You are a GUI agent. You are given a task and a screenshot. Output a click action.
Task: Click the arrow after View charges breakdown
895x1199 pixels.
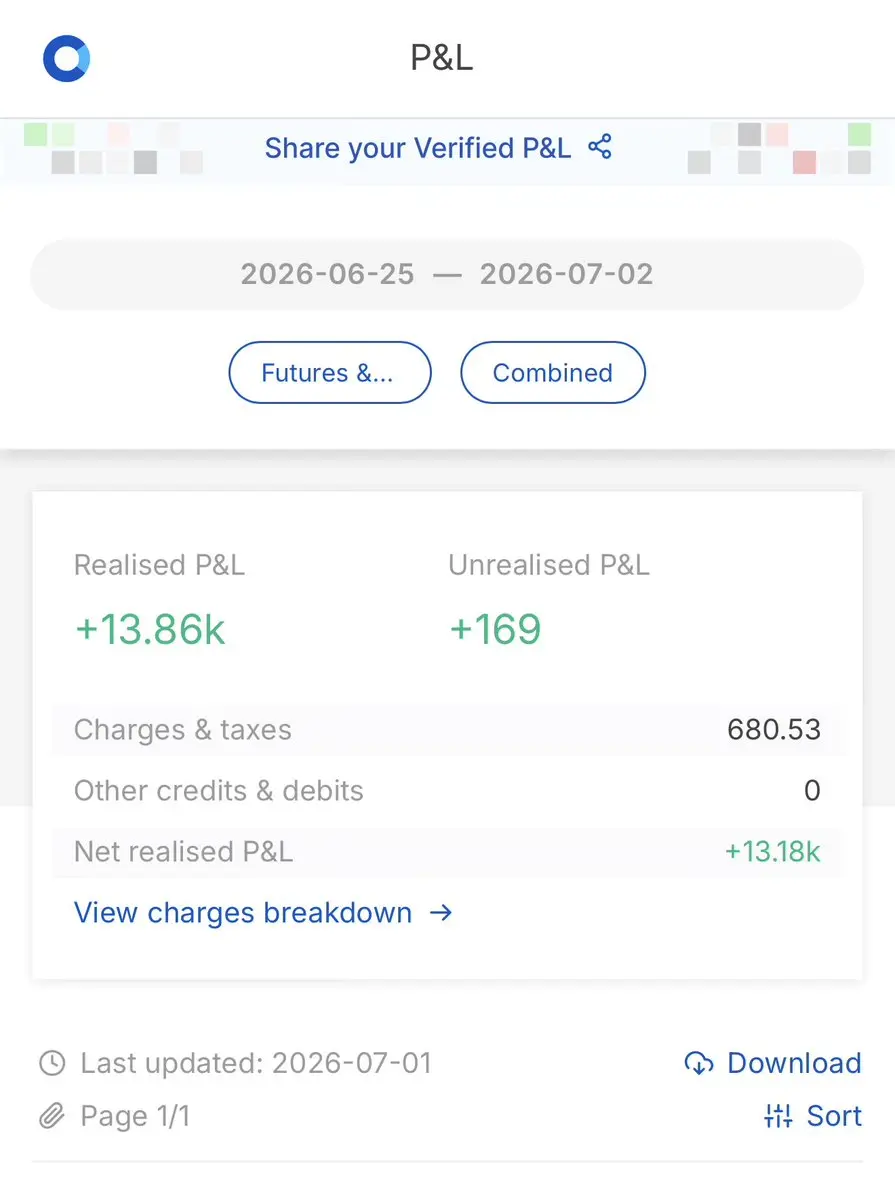coord(441,912)
